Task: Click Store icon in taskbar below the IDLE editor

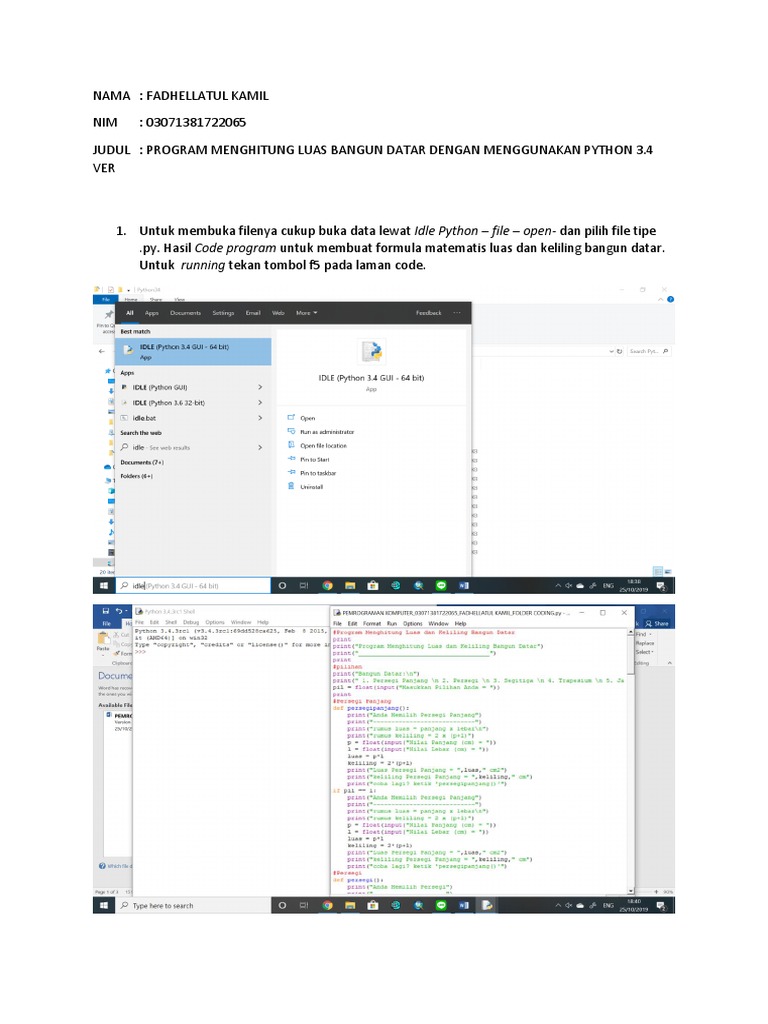Action: [373, 905]
